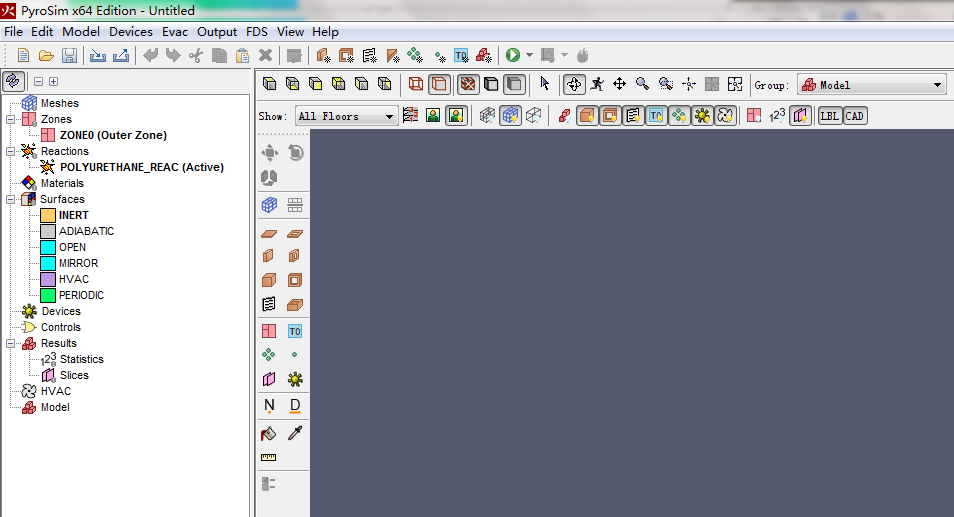Screen dimensions: 954x517
Task: Click the draw mesh tool icon
Action: click(268, 205)
